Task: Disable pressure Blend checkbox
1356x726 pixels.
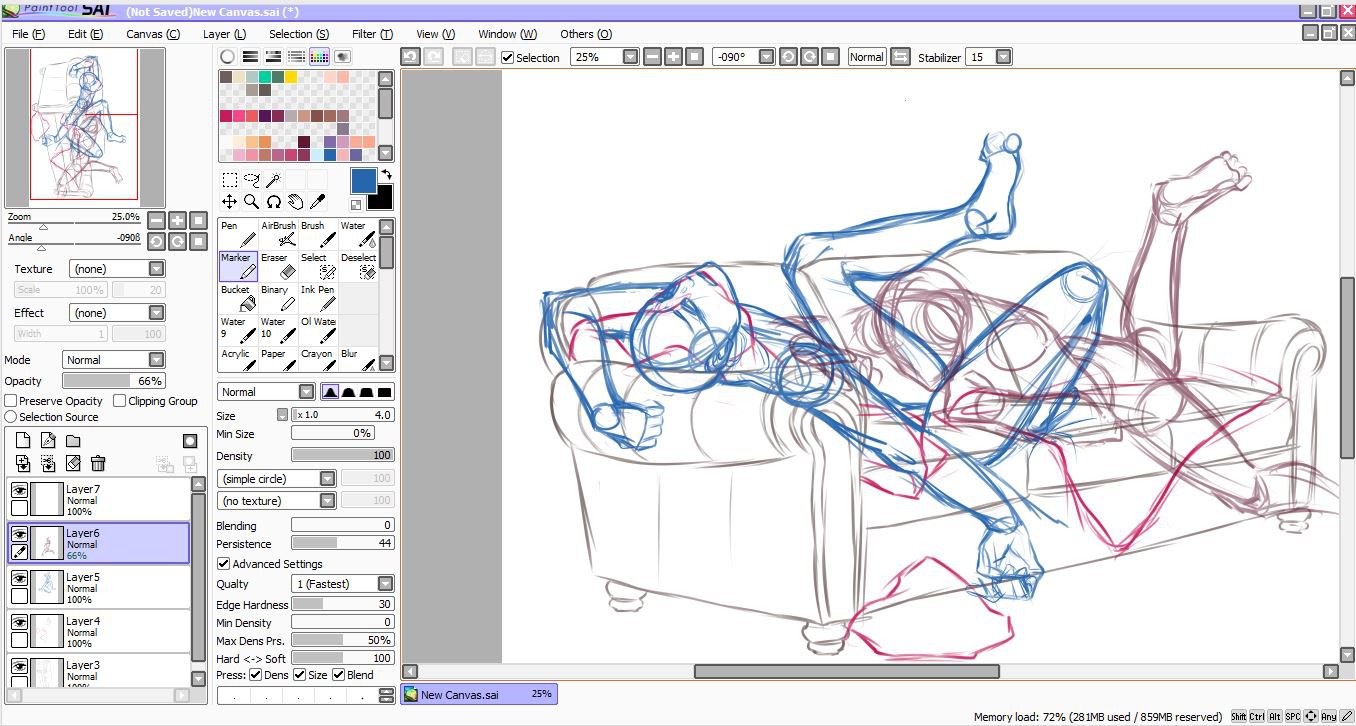Action: tap(339, 675)
